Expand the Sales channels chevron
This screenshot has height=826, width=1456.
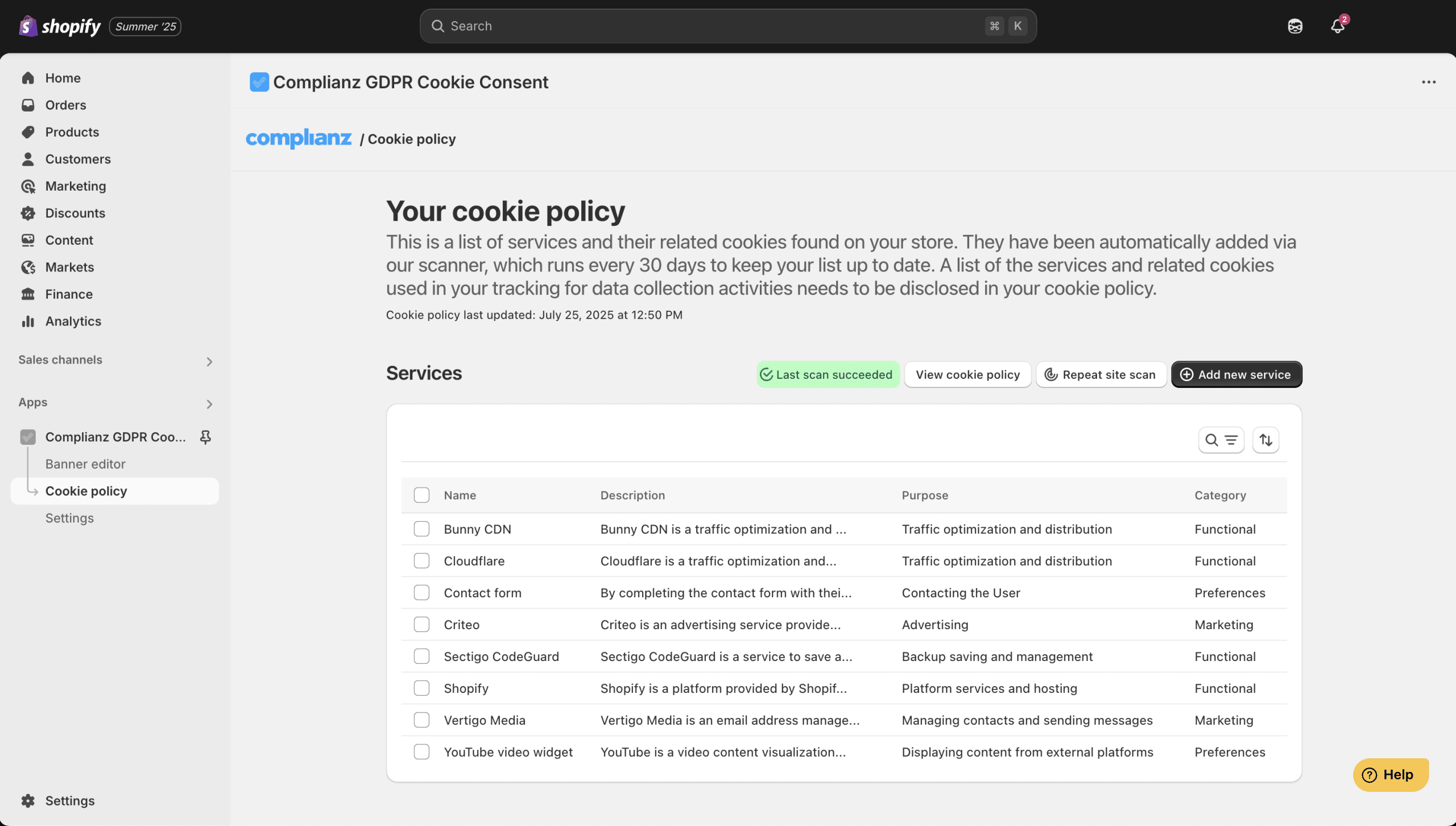click(209, 362)
